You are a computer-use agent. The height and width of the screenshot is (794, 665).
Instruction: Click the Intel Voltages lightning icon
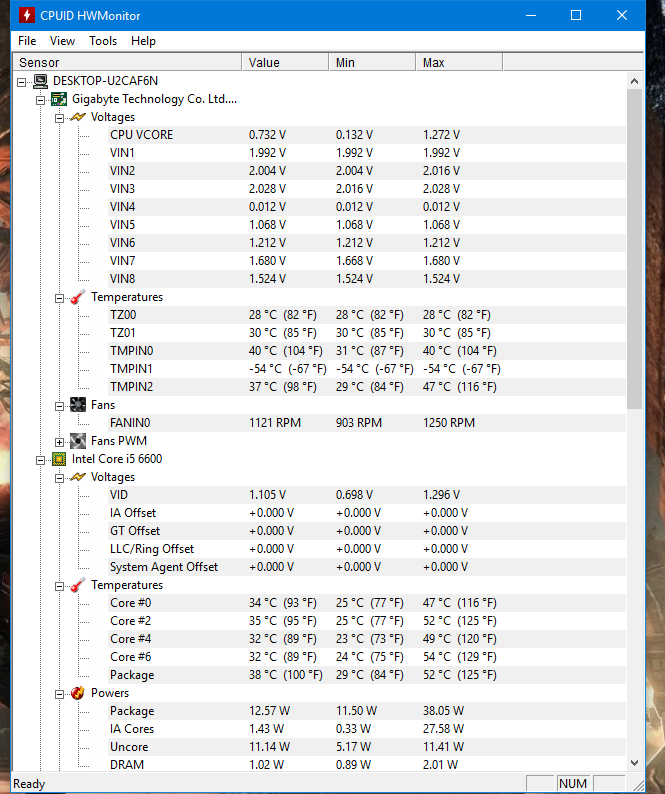point(77,477)
